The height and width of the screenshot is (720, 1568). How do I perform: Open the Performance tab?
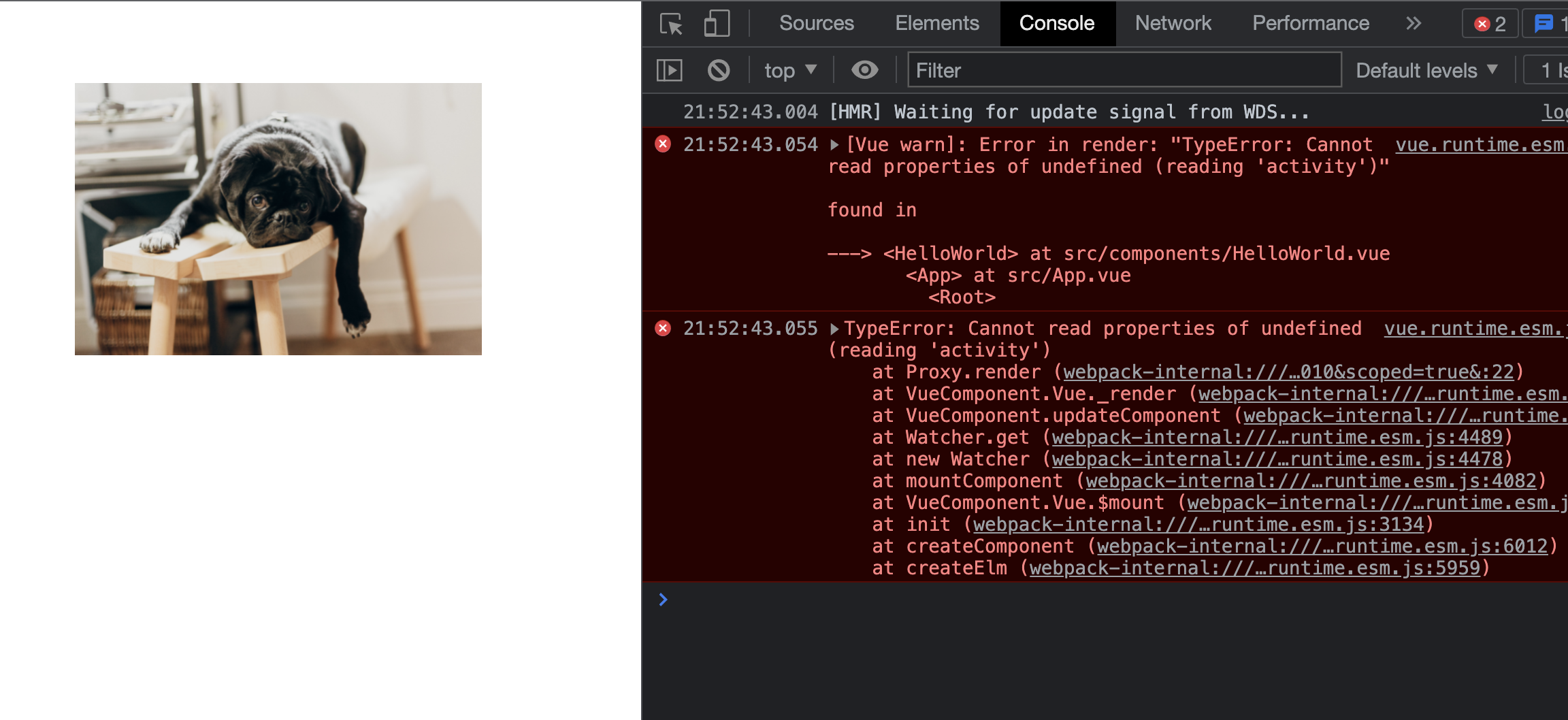tap(1311, 24)
